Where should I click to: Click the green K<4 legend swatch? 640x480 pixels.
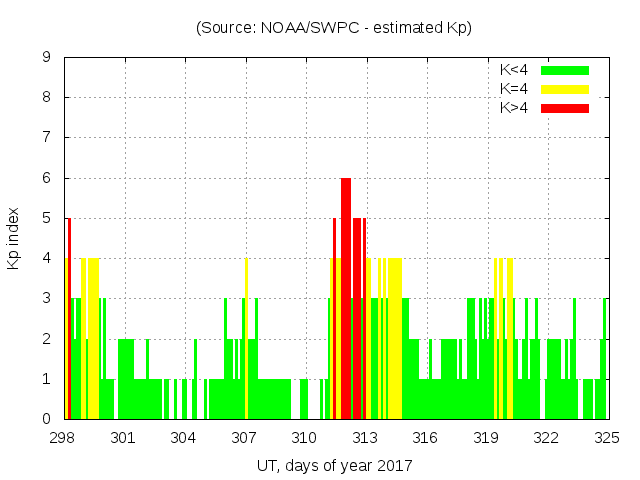coord(565,70)
